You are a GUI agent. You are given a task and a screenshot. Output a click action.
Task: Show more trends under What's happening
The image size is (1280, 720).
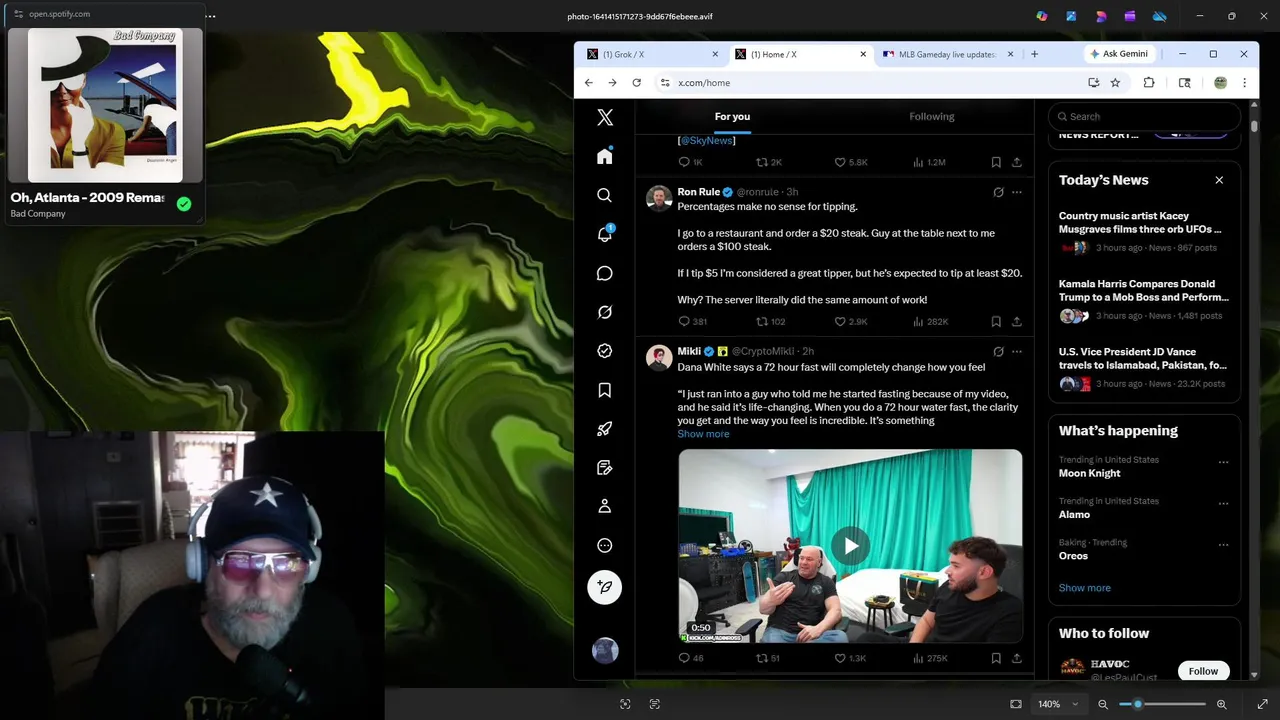click(x=1085, y=588)
